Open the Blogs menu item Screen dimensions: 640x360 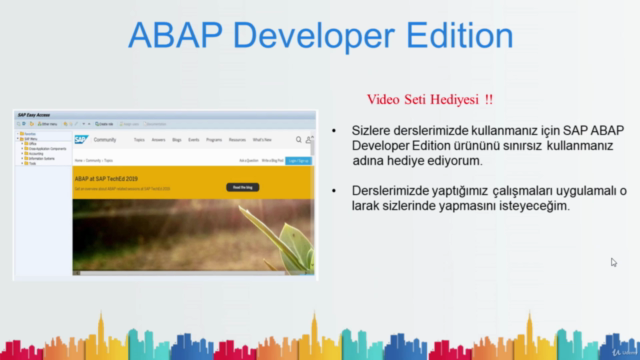[177, 140]
